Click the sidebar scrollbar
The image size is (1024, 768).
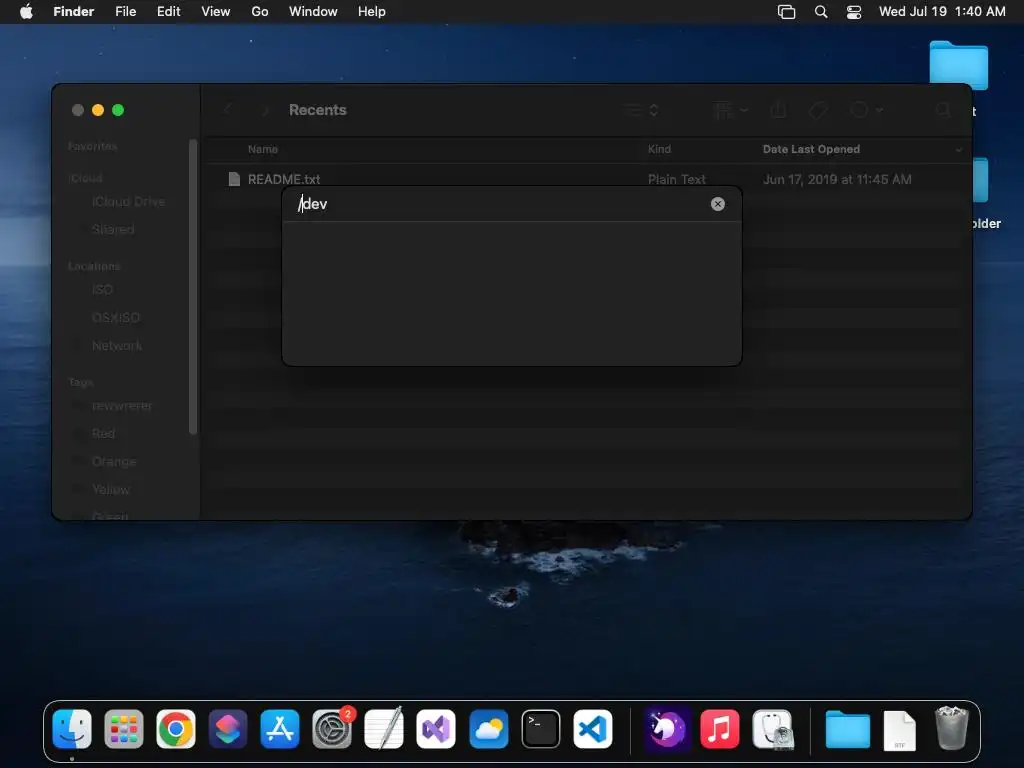click(x=193, y=286)
